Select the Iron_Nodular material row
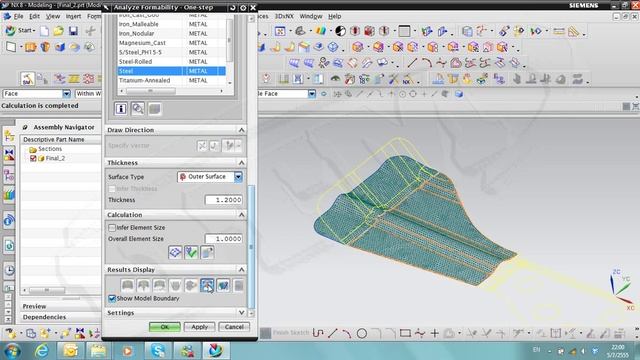 (x=171, y=33)
